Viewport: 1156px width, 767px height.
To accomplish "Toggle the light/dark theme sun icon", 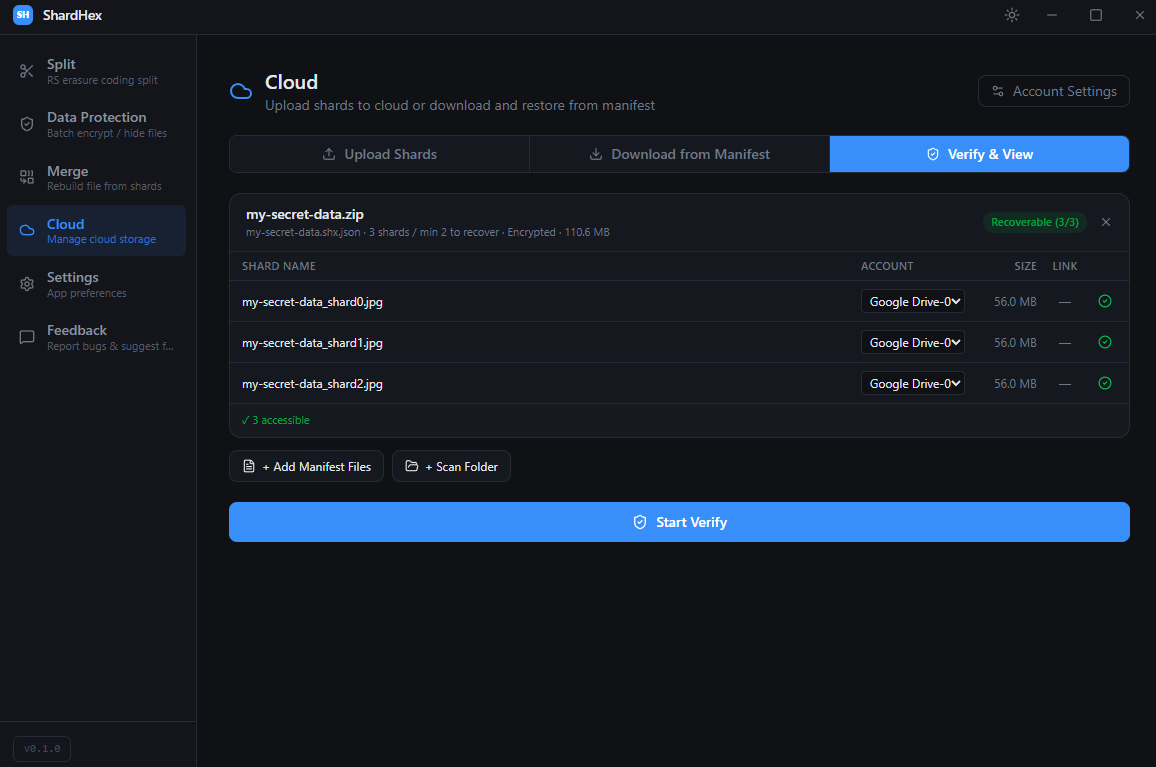I will pos(1012,15).
